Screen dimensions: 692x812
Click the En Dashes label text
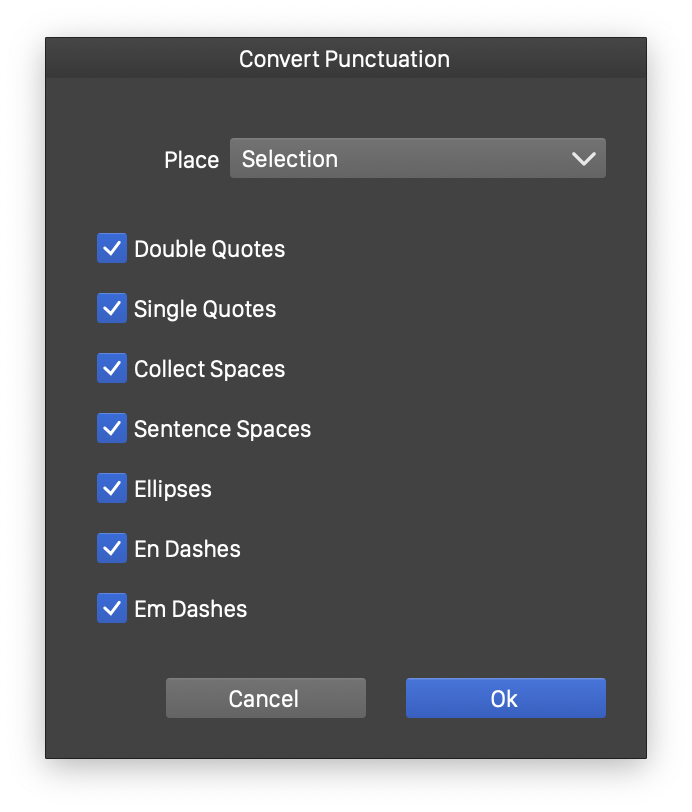tap(187, 549)
